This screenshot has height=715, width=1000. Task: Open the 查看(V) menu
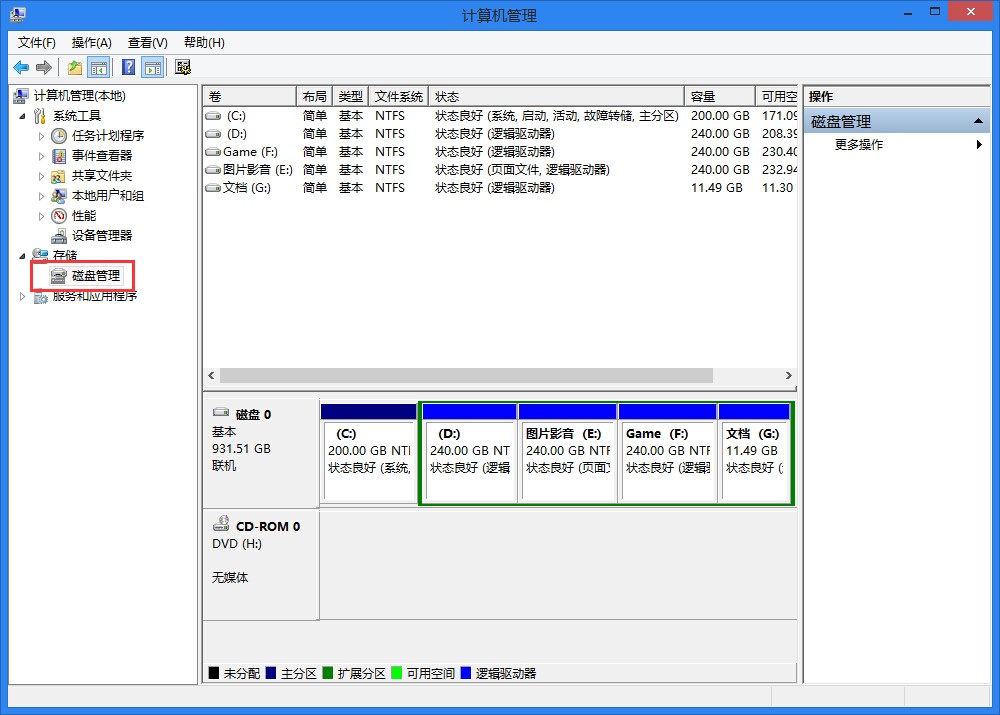tap(147, 43)
